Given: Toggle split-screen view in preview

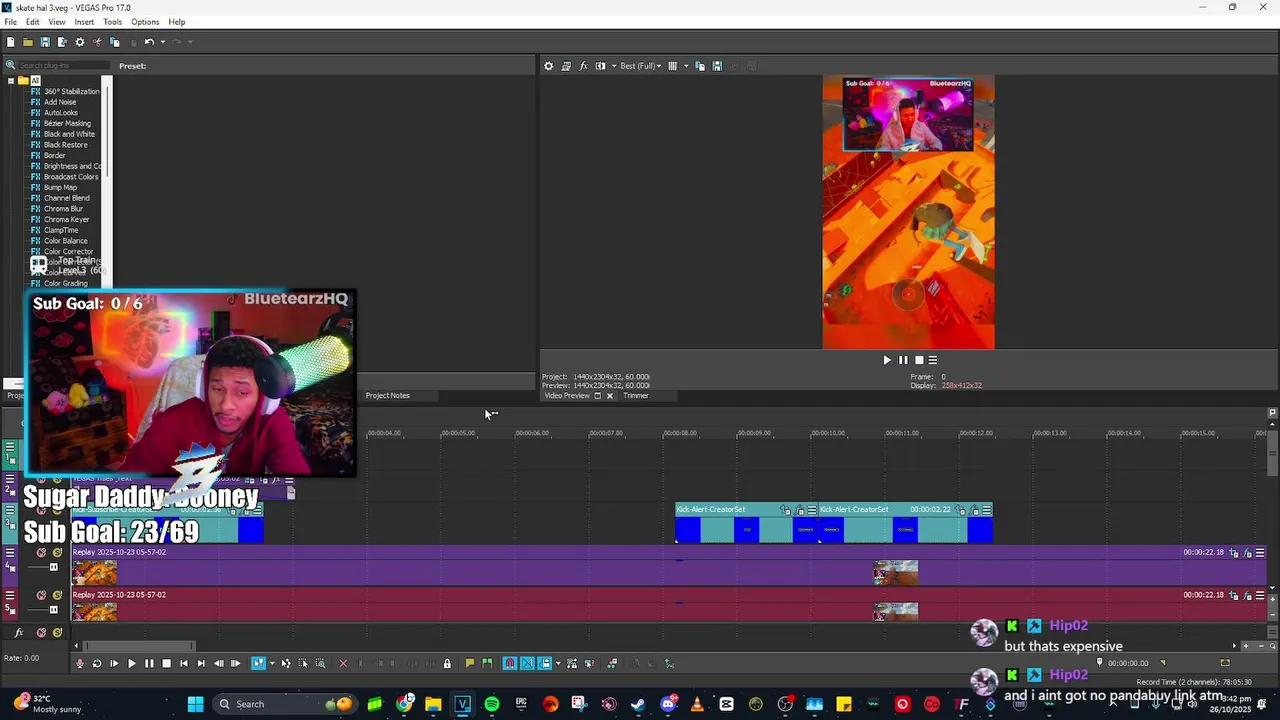Looking at the screenshot, I should [600, 66].
